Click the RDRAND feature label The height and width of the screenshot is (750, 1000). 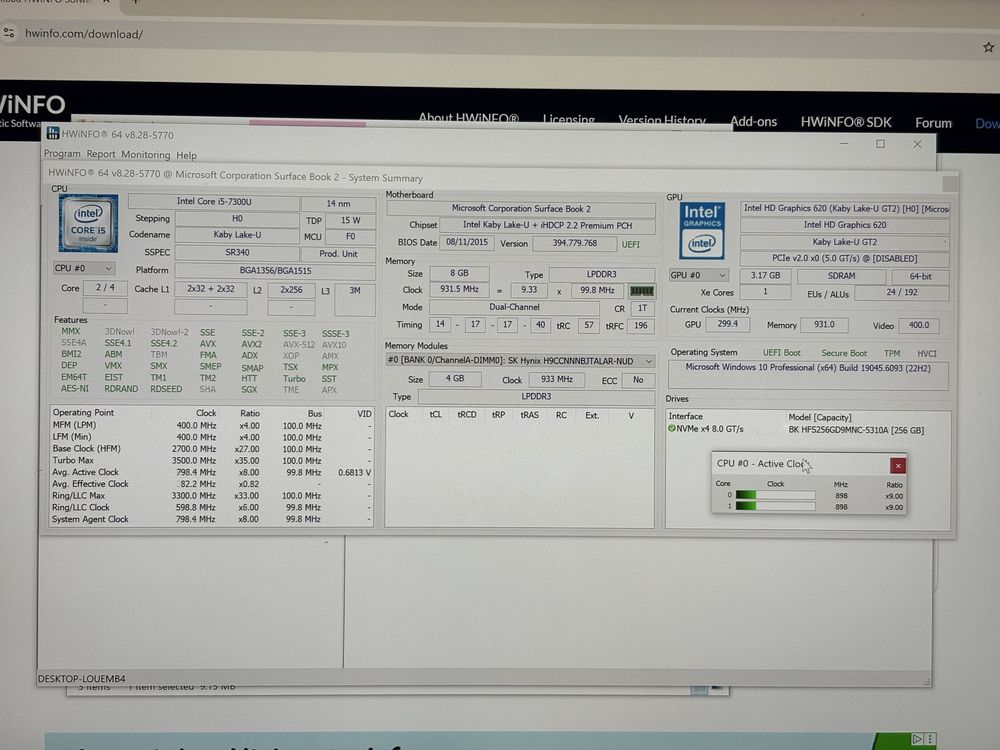121,388
